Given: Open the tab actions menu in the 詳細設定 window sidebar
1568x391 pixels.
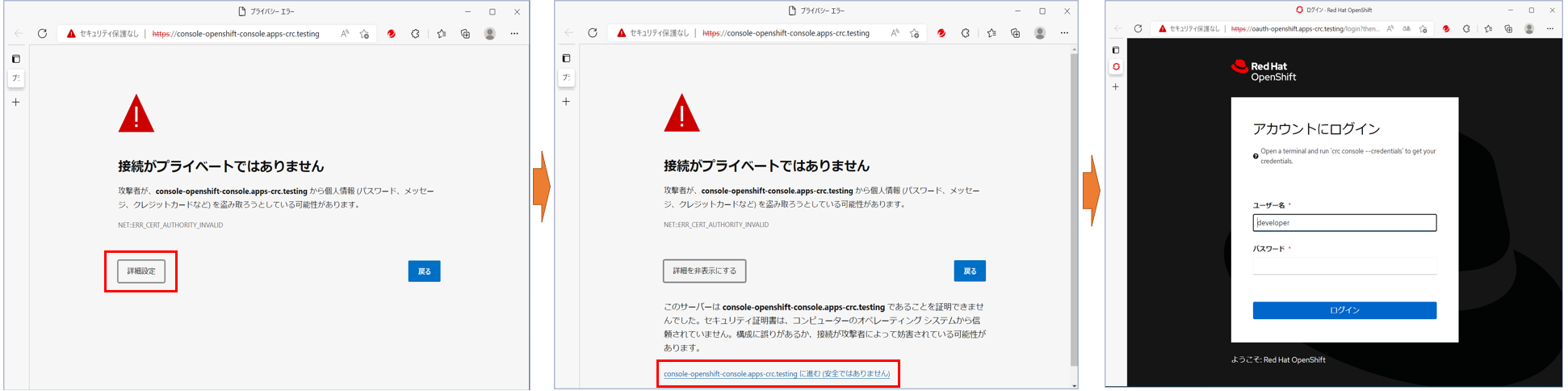Looking at the screenshot, I should (16, 59).
